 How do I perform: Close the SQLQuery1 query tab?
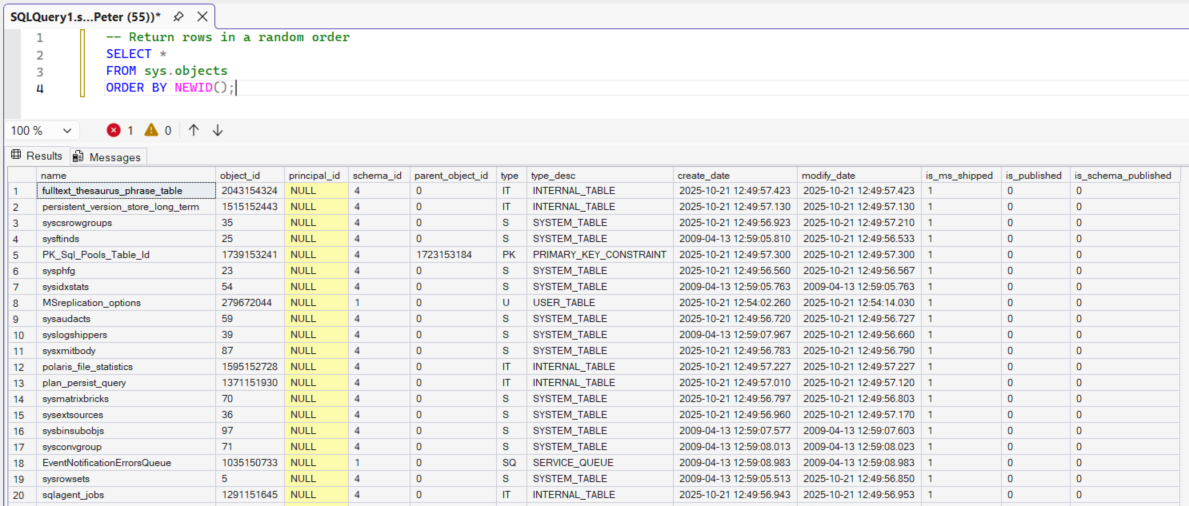202,17
